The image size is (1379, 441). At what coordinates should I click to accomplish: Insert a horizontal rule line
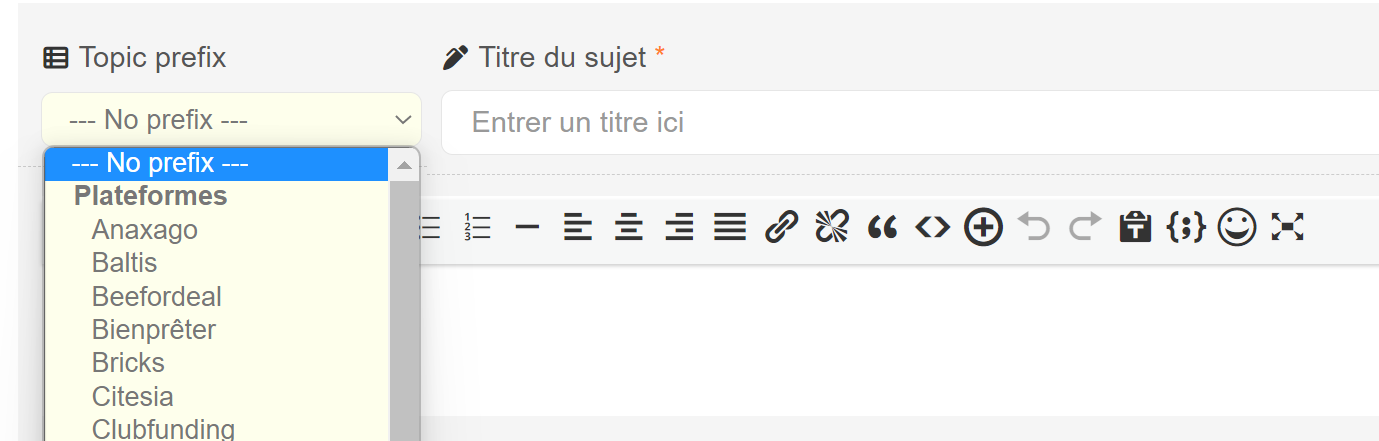pos(527,228)
